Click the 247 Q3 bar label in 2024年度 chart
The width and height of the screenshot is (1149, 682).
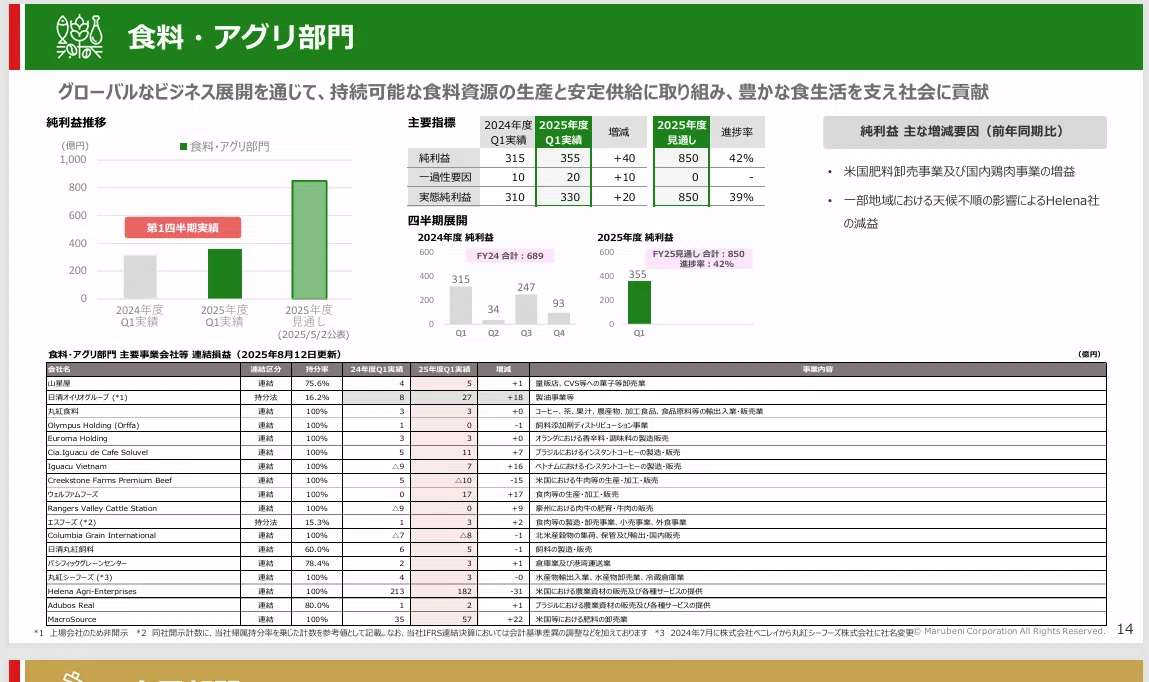pos(526,287)
